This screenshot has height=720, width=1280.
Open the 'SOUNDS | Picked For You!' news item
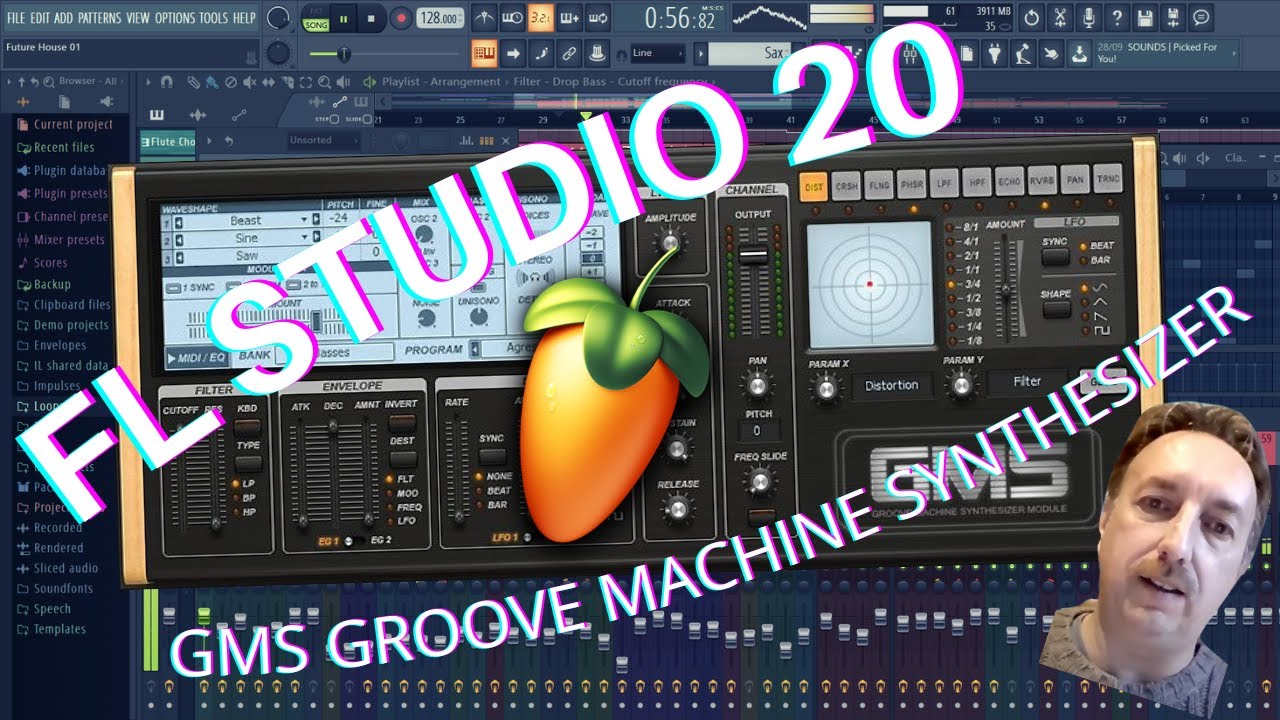[x=1169, y=53]
